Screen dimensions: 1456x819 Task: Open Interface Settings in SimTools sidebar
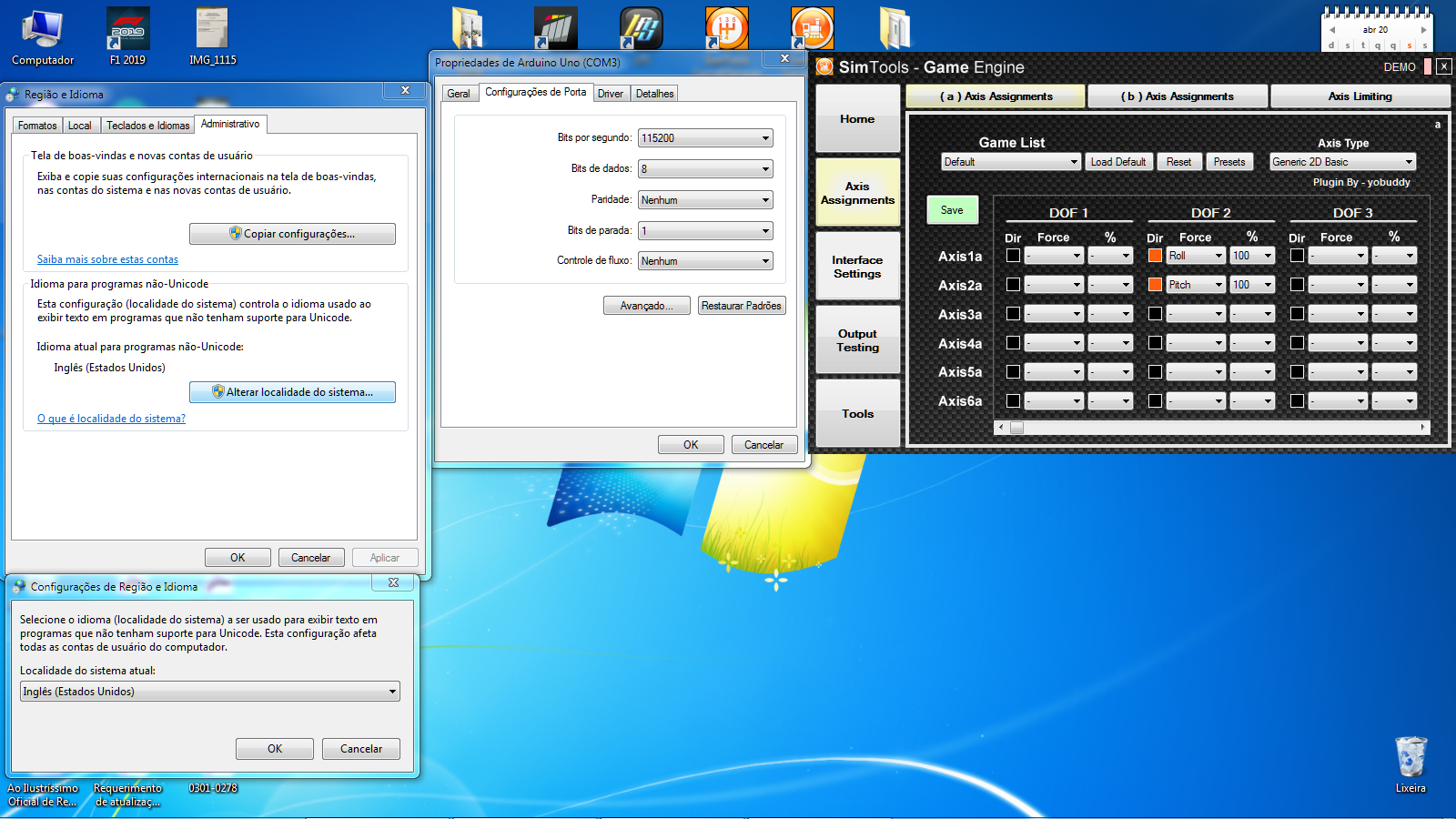pos(857,267)
